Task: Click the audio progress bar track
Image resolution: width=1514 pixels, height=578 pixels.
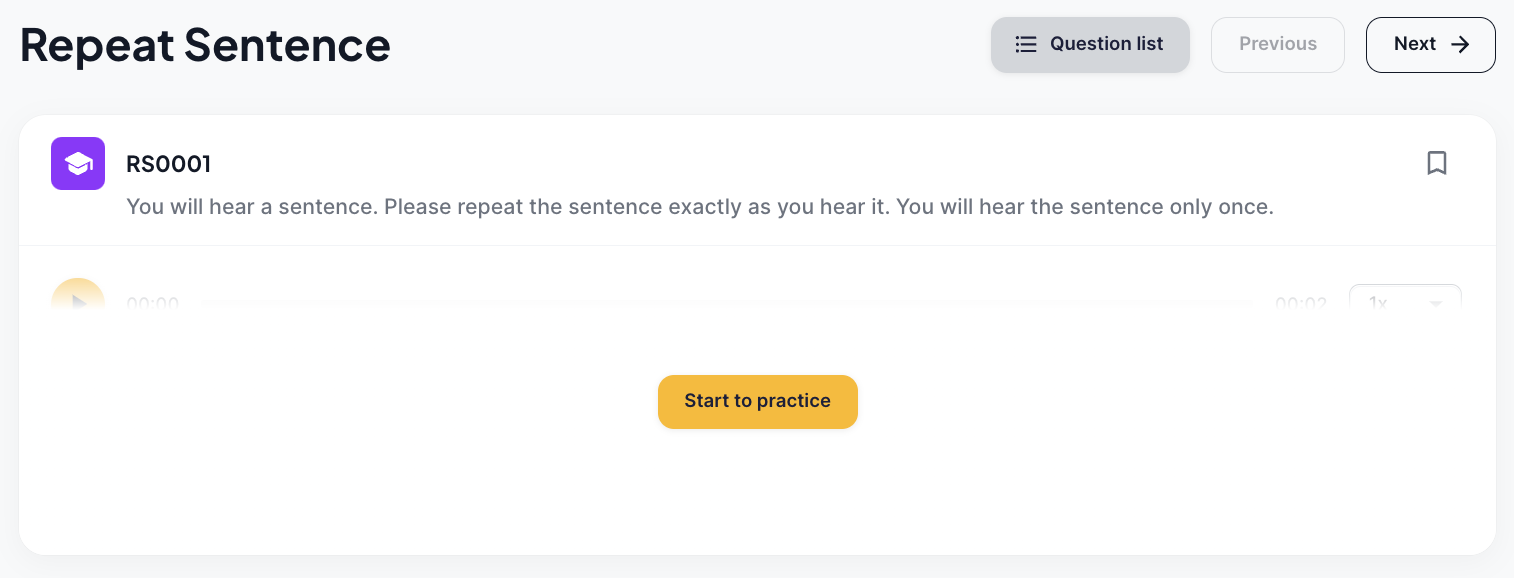Action: (x=726, y=302)
